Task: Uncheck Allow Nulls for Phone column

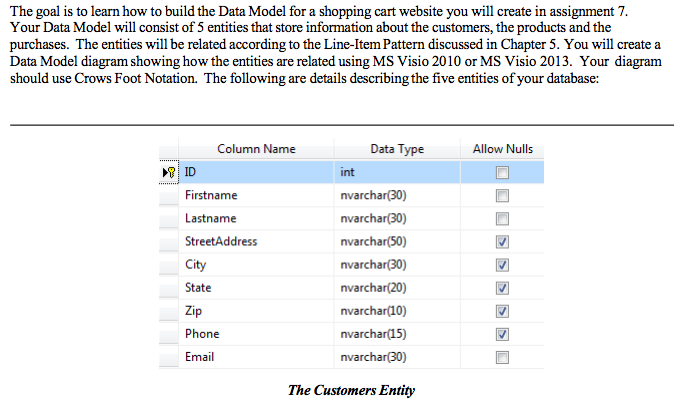Action: click(502, 334)
